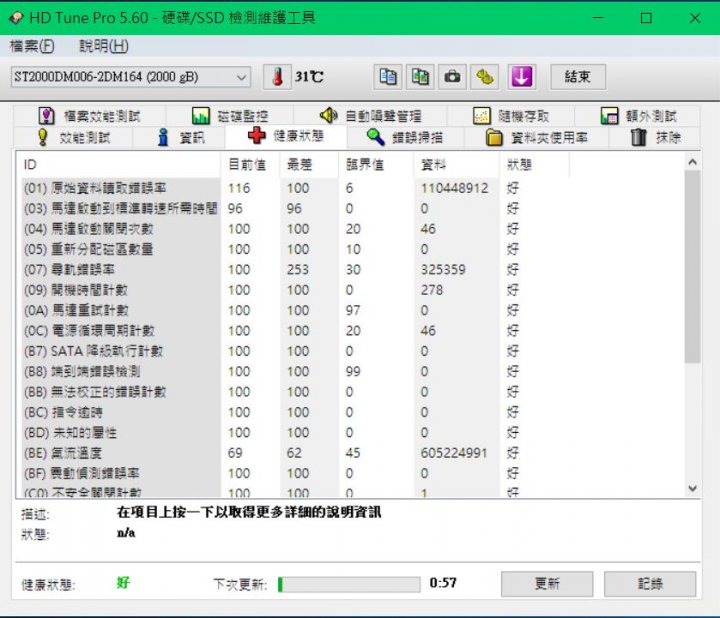Switch to the 額外測試 tab

pyautogui.click(x=638, y=116)
